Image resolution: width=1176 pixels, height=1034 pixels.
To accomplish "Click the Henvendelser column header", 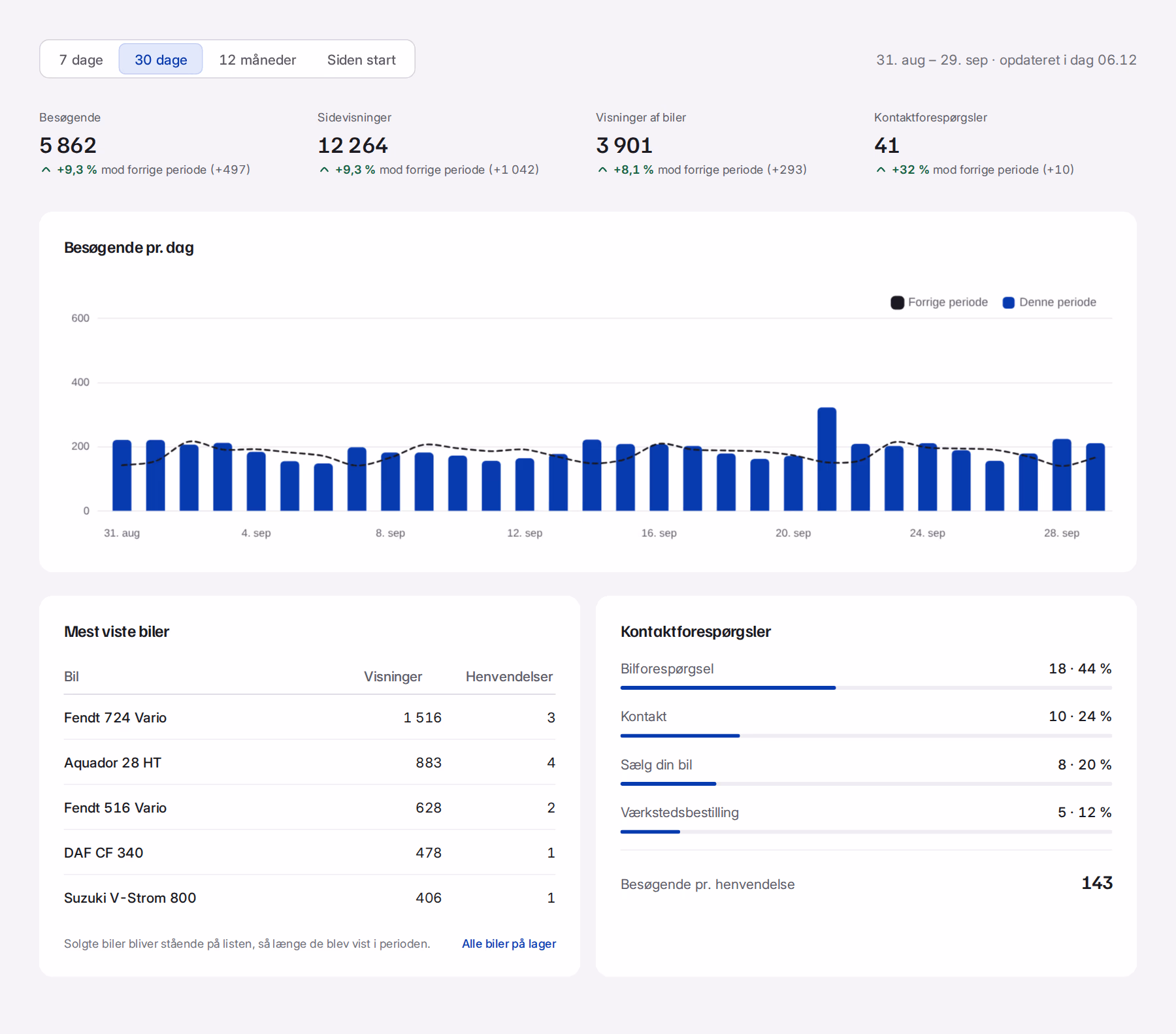I will pos(509,677).
